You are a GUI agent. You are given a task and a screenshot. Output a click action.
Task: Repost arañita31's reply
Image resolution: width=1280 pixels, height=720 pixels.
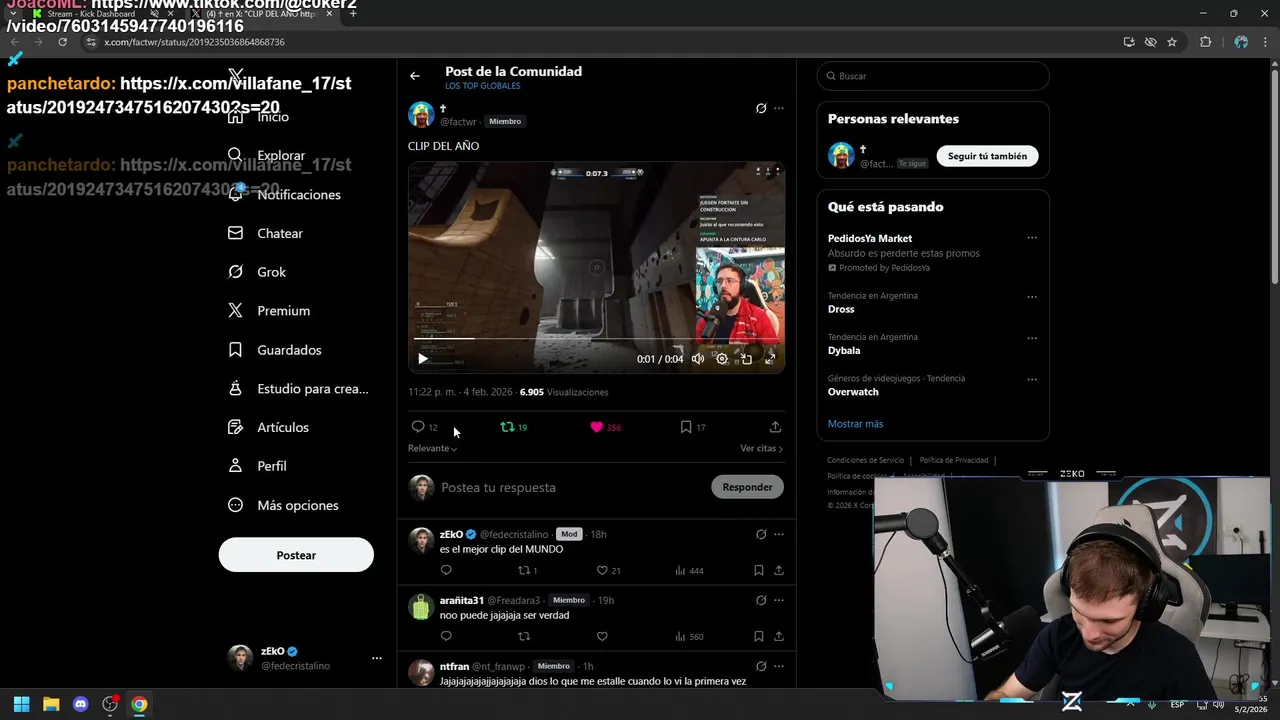524,636
